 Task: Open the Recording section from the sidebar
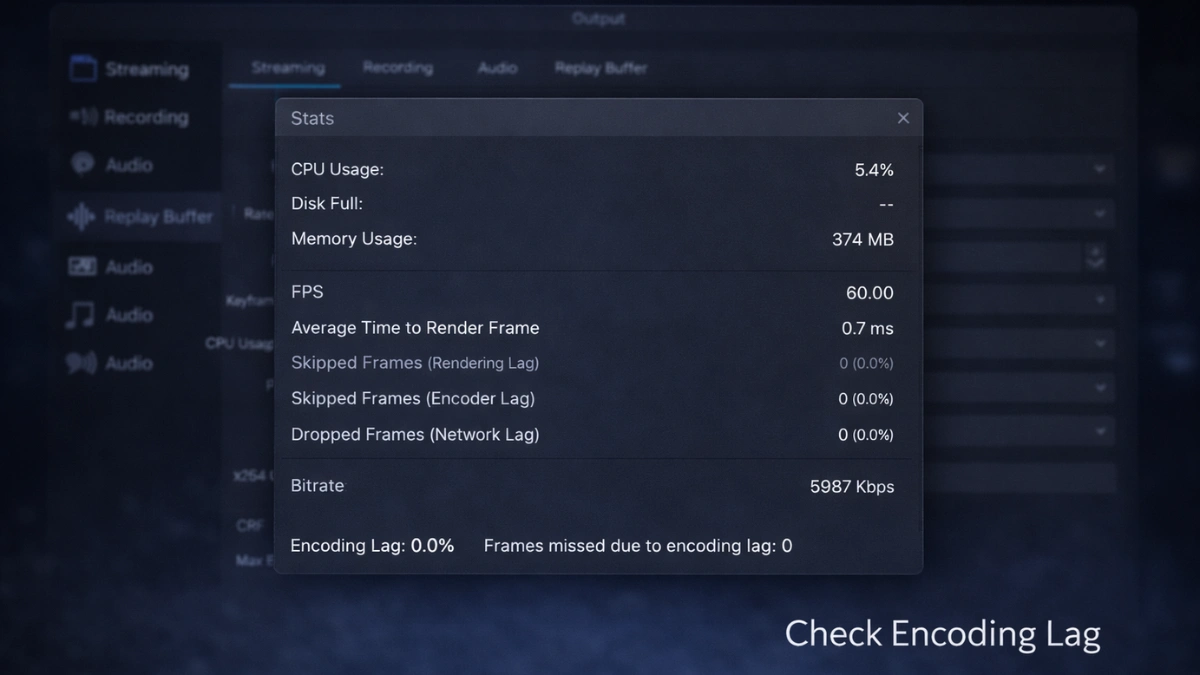[x=85, y=117]
